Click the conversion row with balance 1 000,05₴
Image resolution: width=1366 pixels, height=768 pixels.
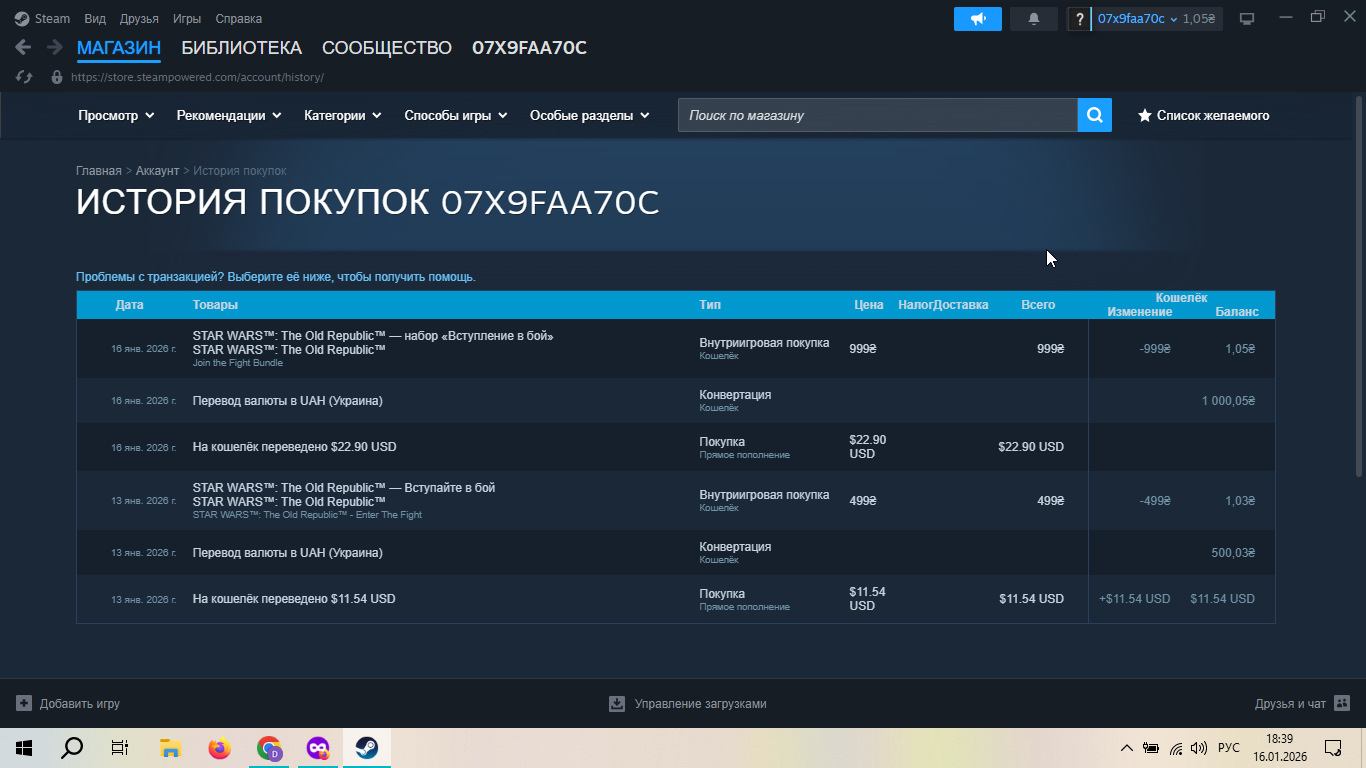(676, 401)
